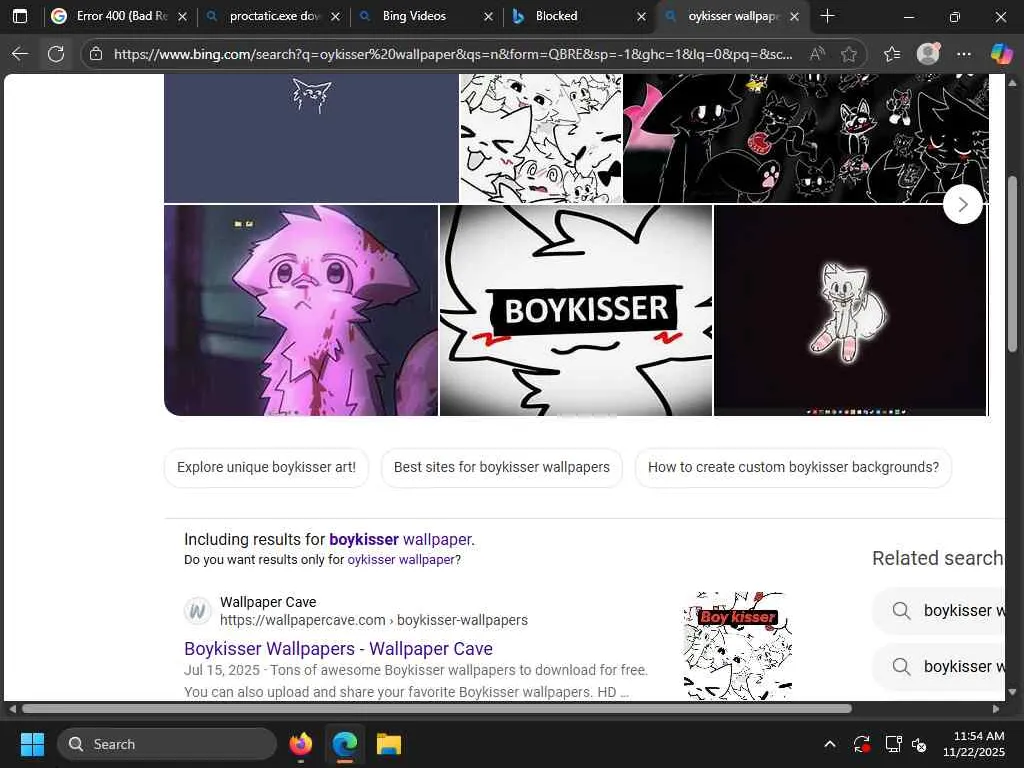1024x768 pixels.
Task: Close the Bing Videos tab
Action: click(x=488, y=16)
